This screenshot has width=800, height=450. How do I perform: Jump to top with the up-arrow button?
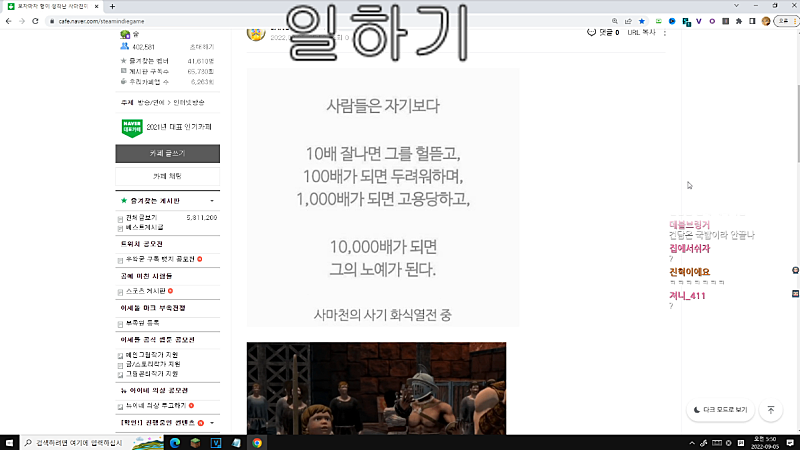point(771,410)
